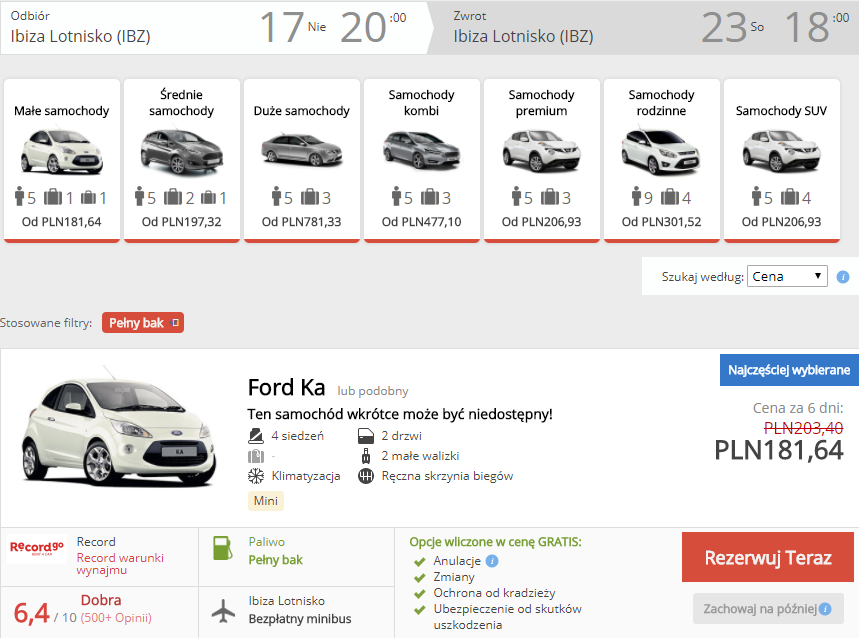Choose the Samochody kombi category
Screen dimensions: 859x638
click(x=421, y=160)
